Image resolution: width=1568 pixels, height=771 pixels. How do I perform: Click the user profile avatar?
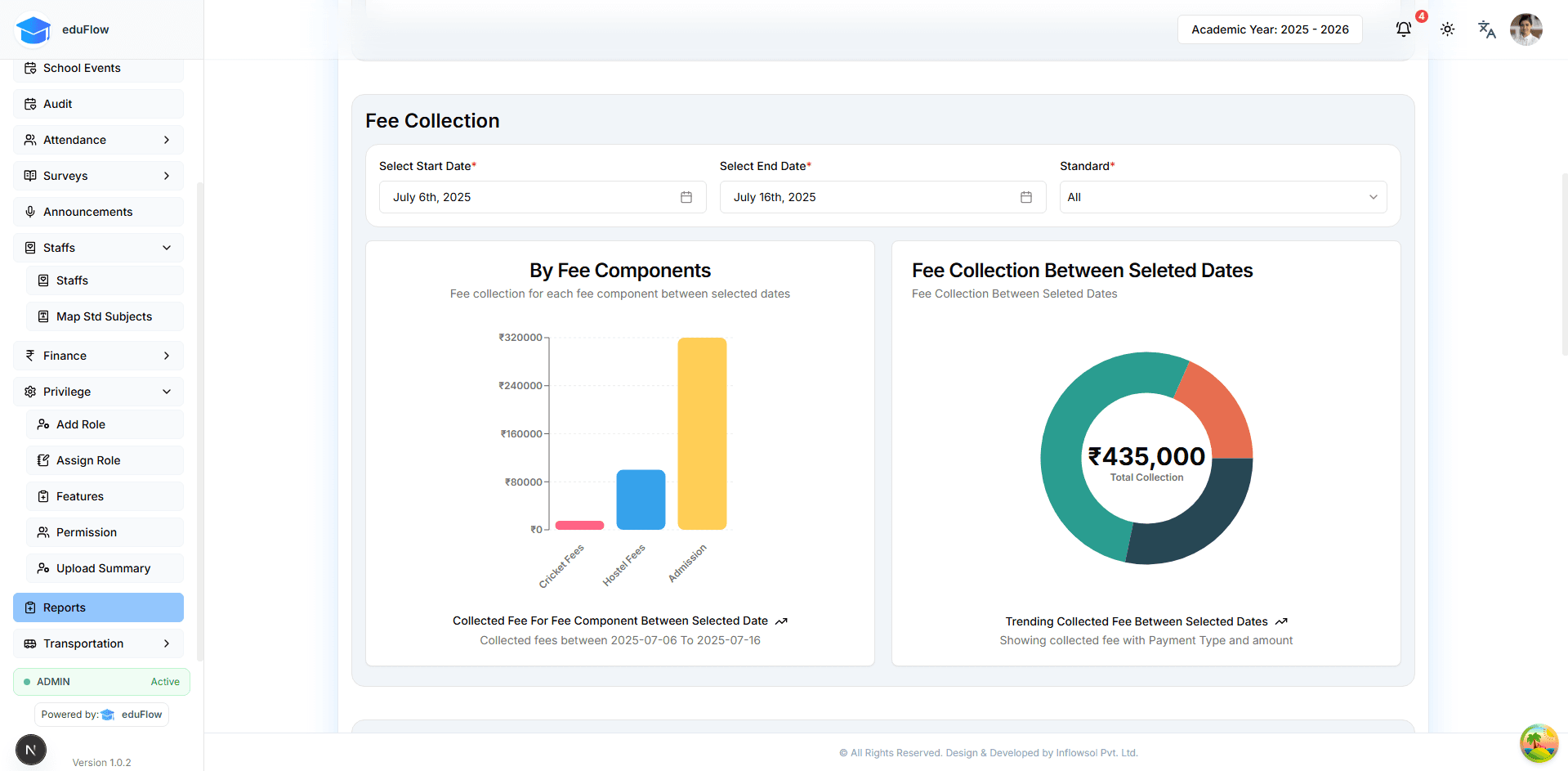point(1526,29)
